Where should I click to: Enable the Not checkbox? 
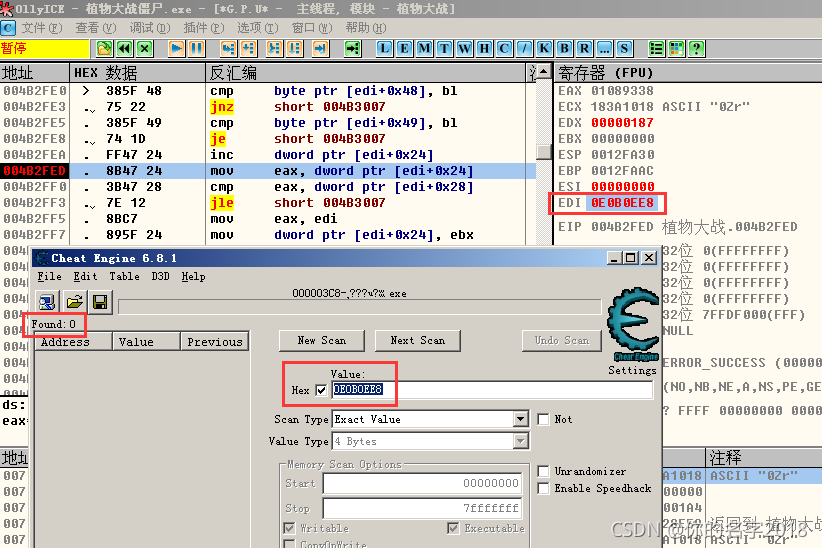544,419
